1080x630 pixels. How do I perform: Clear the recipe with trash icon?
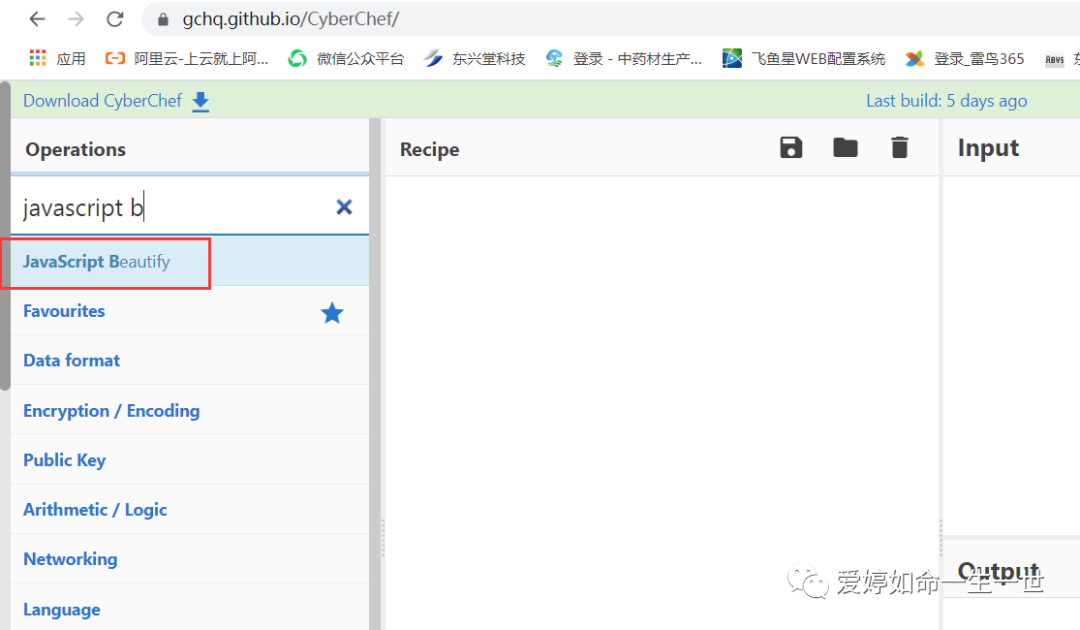click(900, 147)
